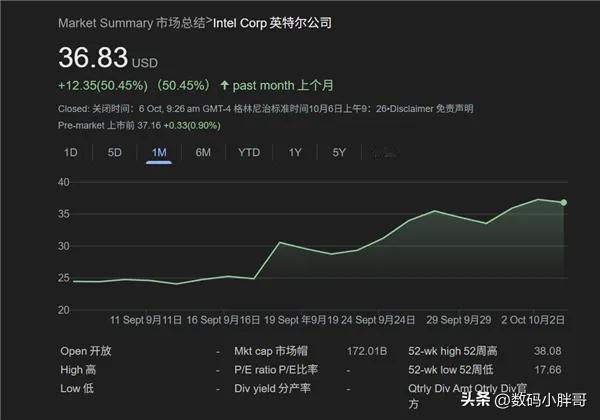Image resolution: width=600 pixels, height=420 pixels.
Task: Click the P/E ratio label
Action: 276,370
